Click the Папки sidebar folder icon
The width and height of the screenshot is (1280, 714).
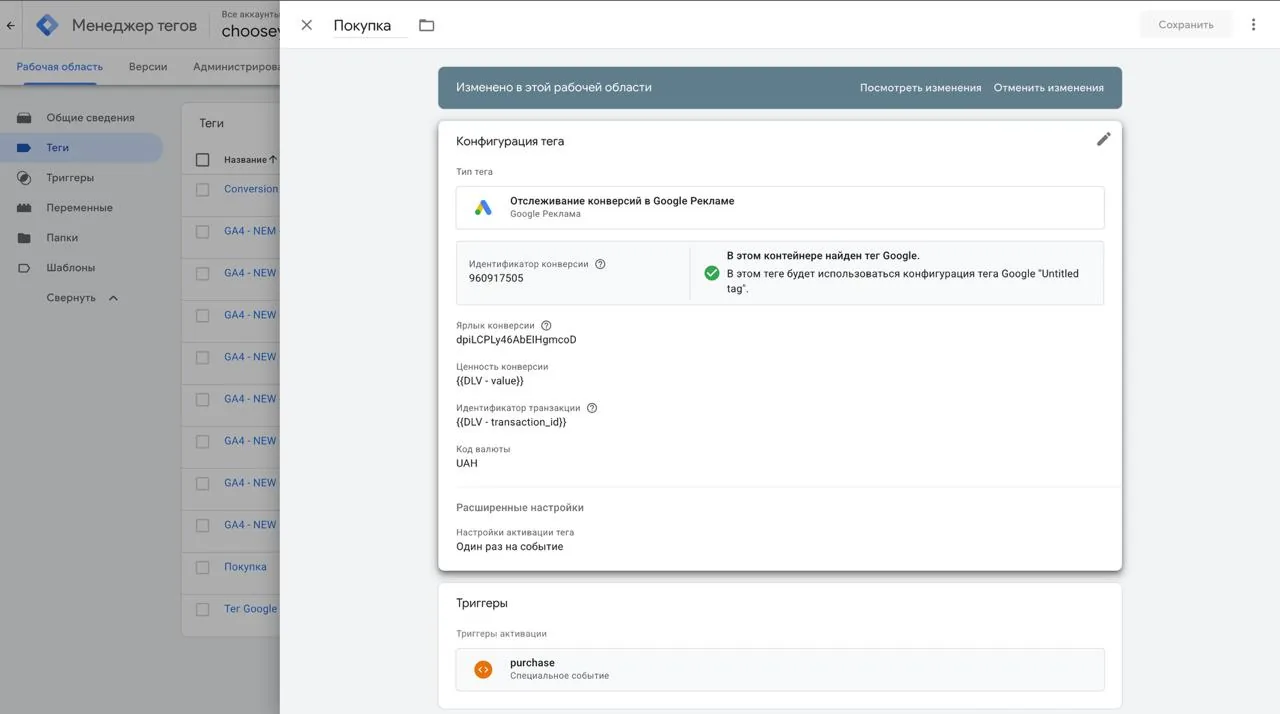tap(24, 238)
